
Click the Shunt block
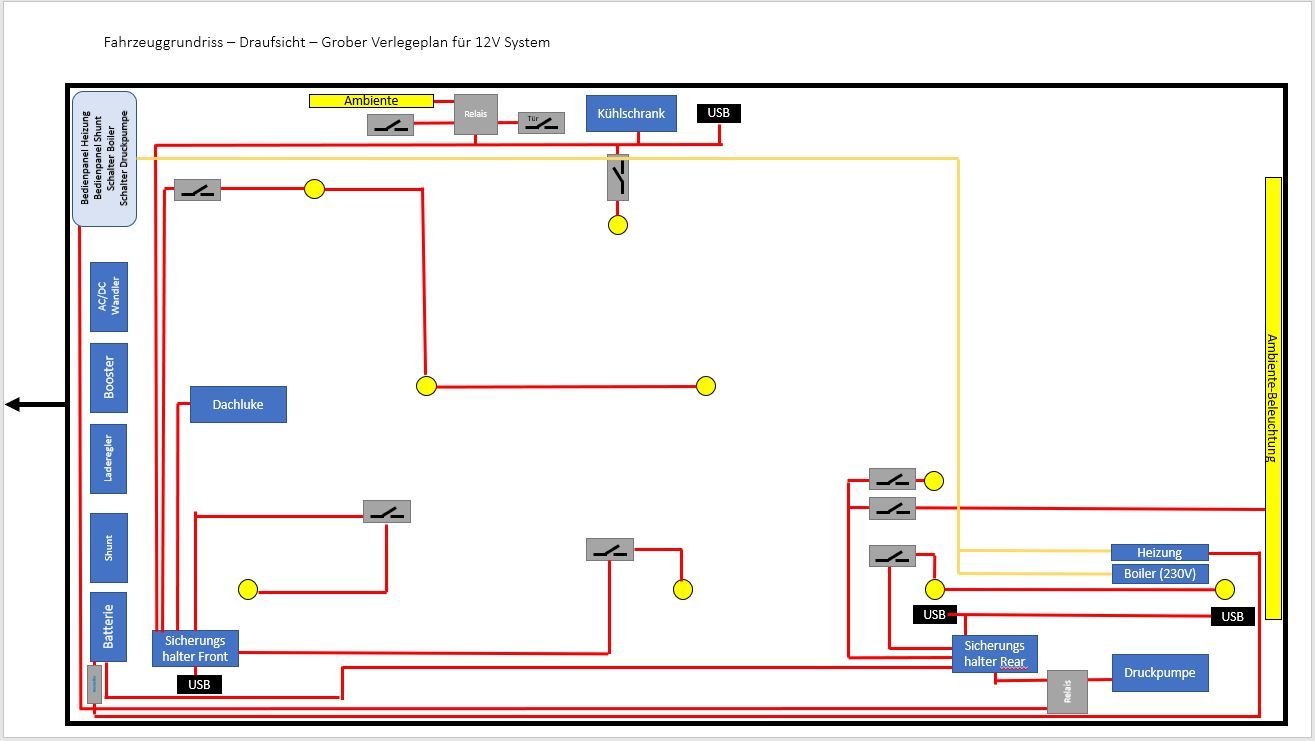point(109,547)
